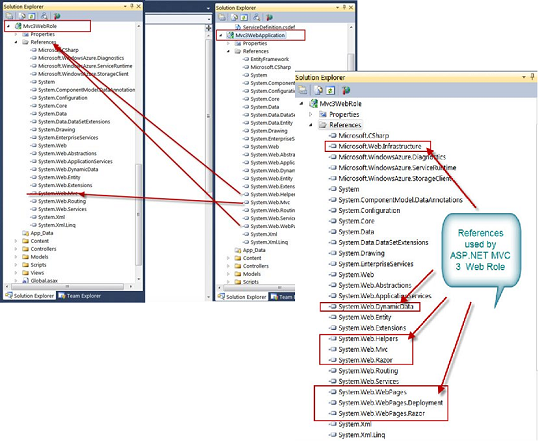Open window position dropdown of right Solution Explorer
The image size is (540, 443).
tap(524, 77)
